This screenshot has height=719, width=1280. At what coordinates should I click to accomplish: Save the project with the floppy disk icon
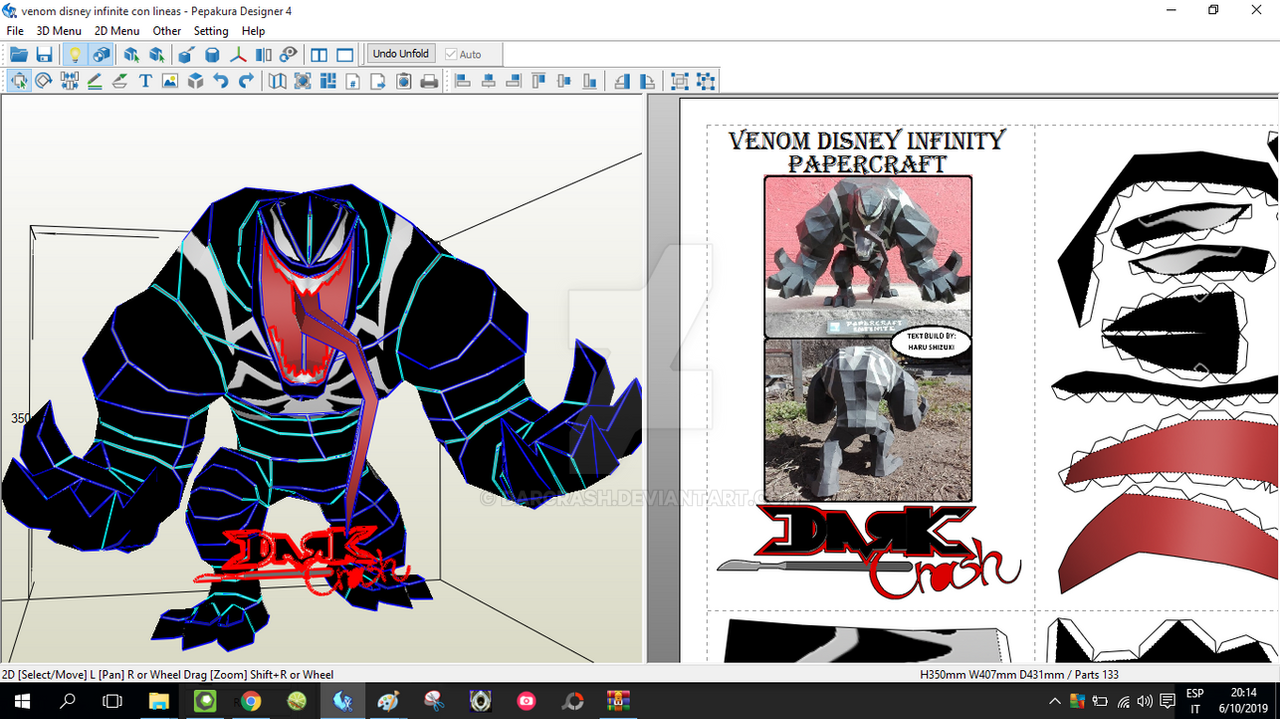[x=44, y=54]
